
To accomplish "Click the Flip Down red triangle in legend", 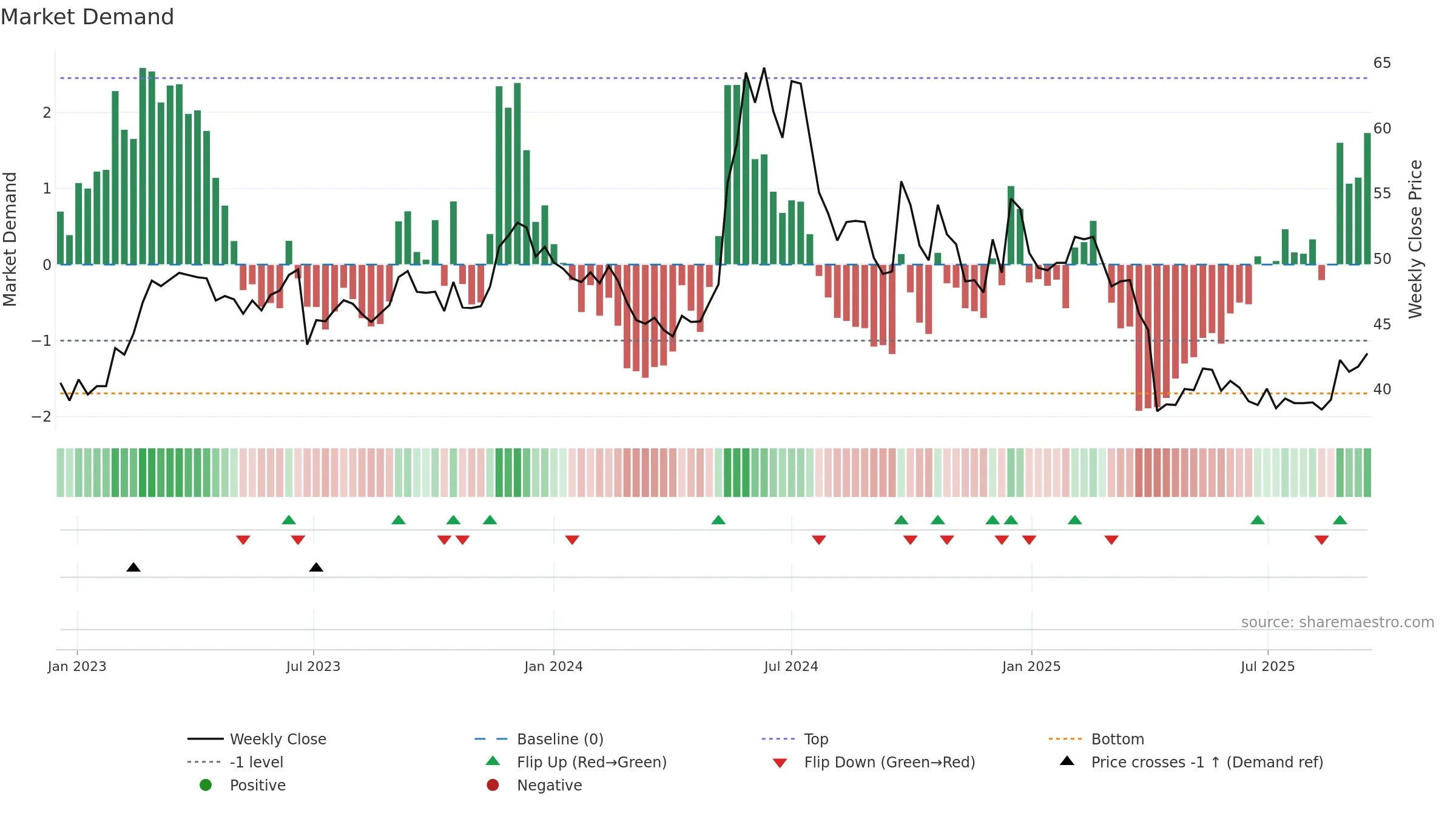I will [780, 763].
